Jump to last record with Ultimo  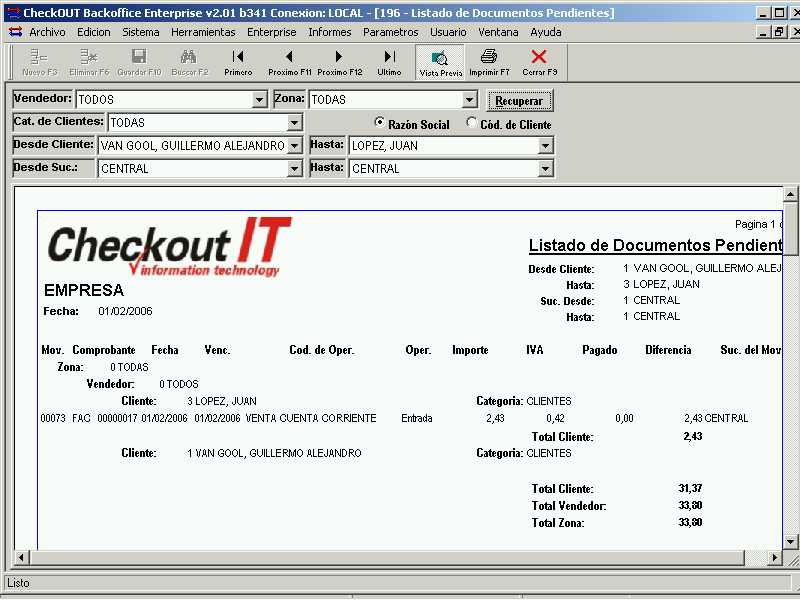(x=389, y=62)
